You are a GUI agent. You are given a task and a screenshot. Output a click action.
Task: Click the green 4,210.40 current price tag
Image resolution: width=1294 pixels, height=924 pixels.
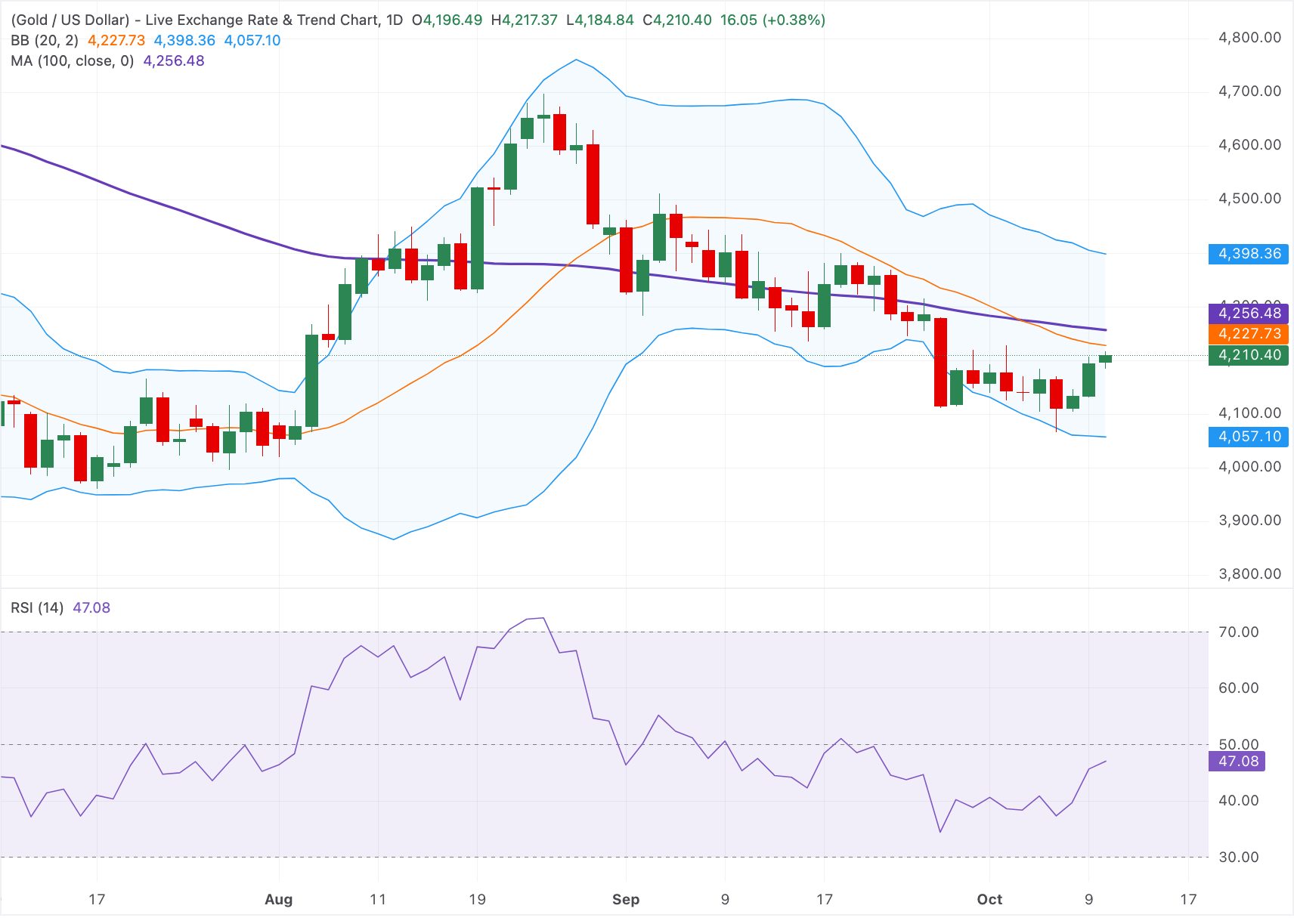1248,354
